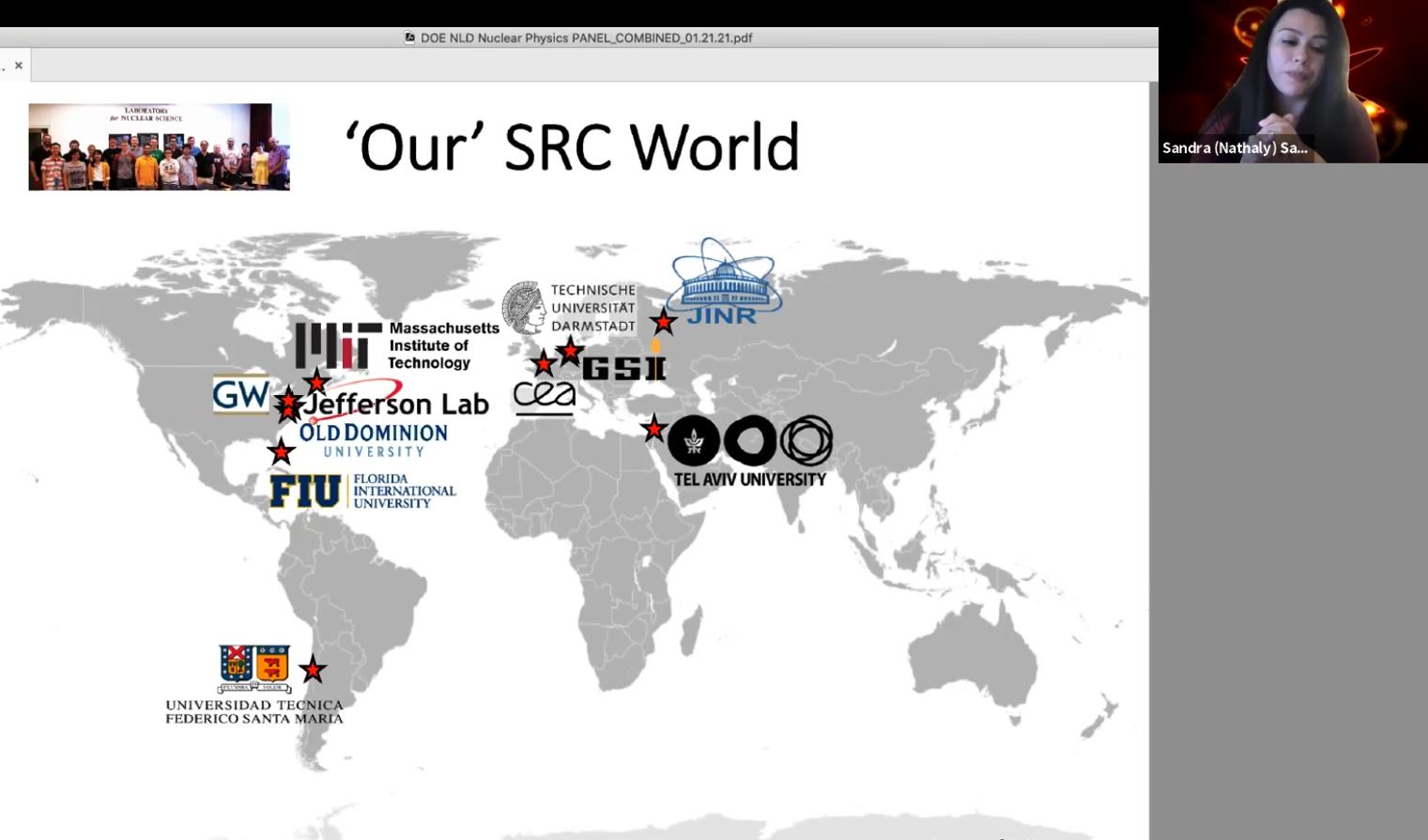Click the 'Sandra (Nathaly) Sa...' name label
Screen dimensions: 1428x840
[x=1235, y=148]
